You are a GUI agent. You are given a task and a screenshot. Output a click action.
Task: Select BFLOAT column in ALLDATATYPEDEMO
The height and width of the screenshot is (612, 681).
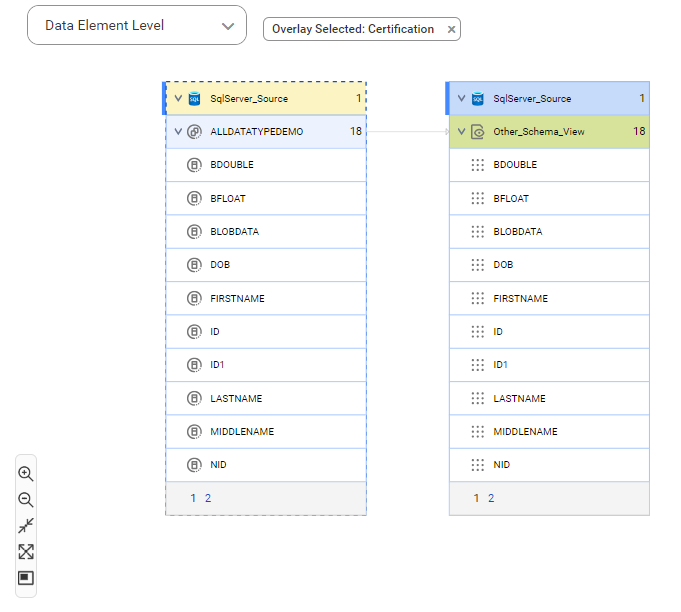point(266,198)
